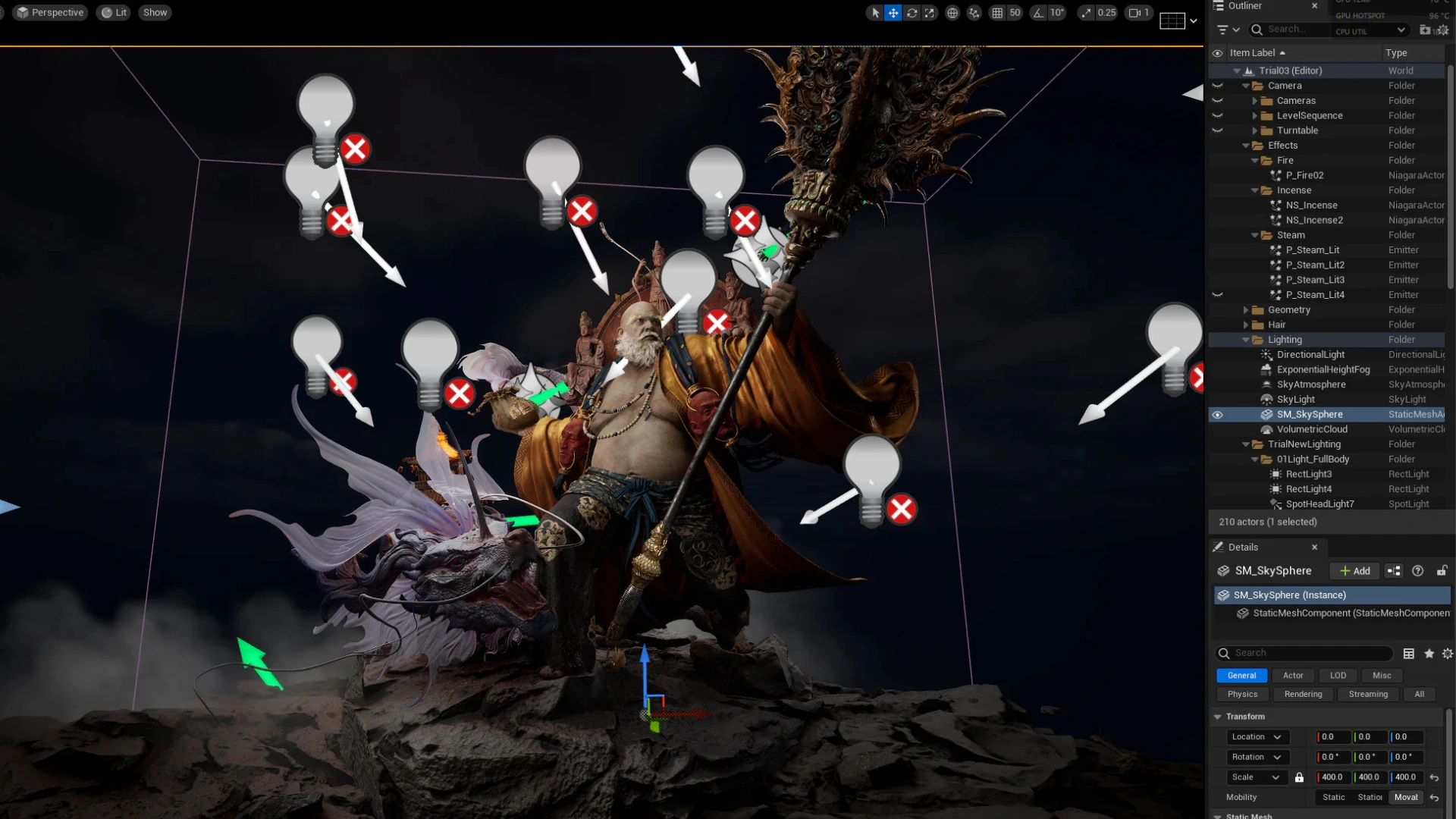Open Details help question mark icon
The image size is (1456, 819).
(x=1417, y=571)
